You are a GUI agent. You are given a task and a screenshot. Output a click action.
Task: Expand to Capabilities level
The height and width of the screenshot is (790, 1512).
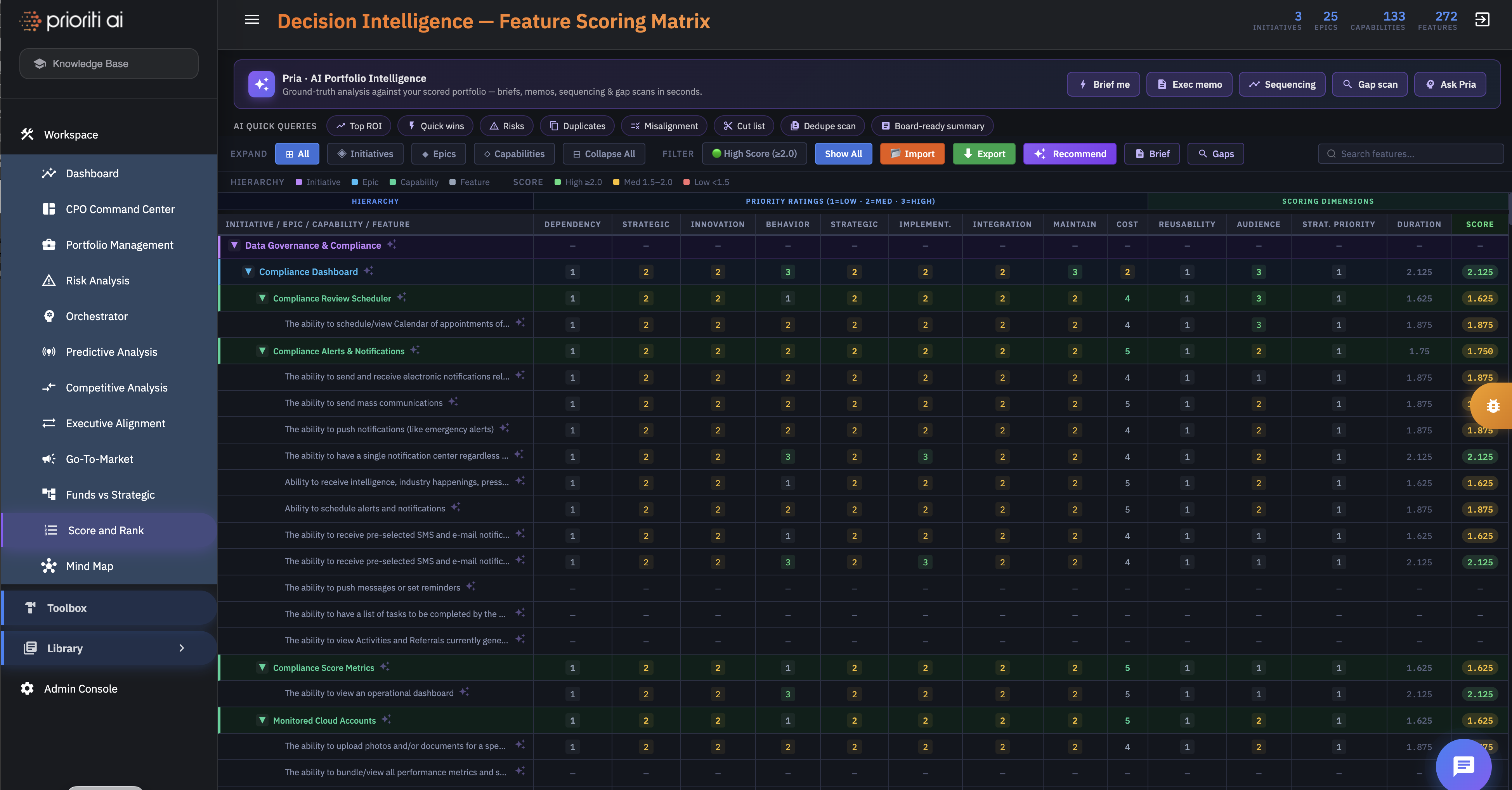point(514,153)
